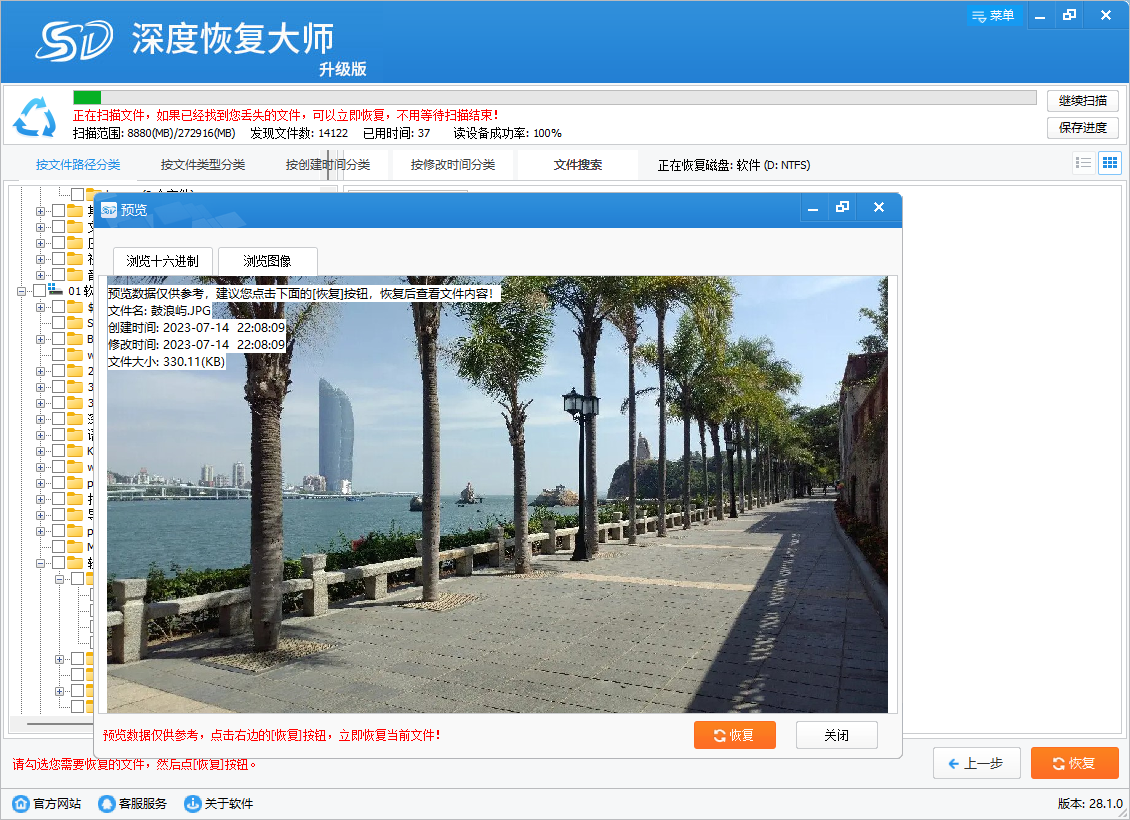Open 客服服务 support icon
Screen dimensions: 1130x820
105,804
